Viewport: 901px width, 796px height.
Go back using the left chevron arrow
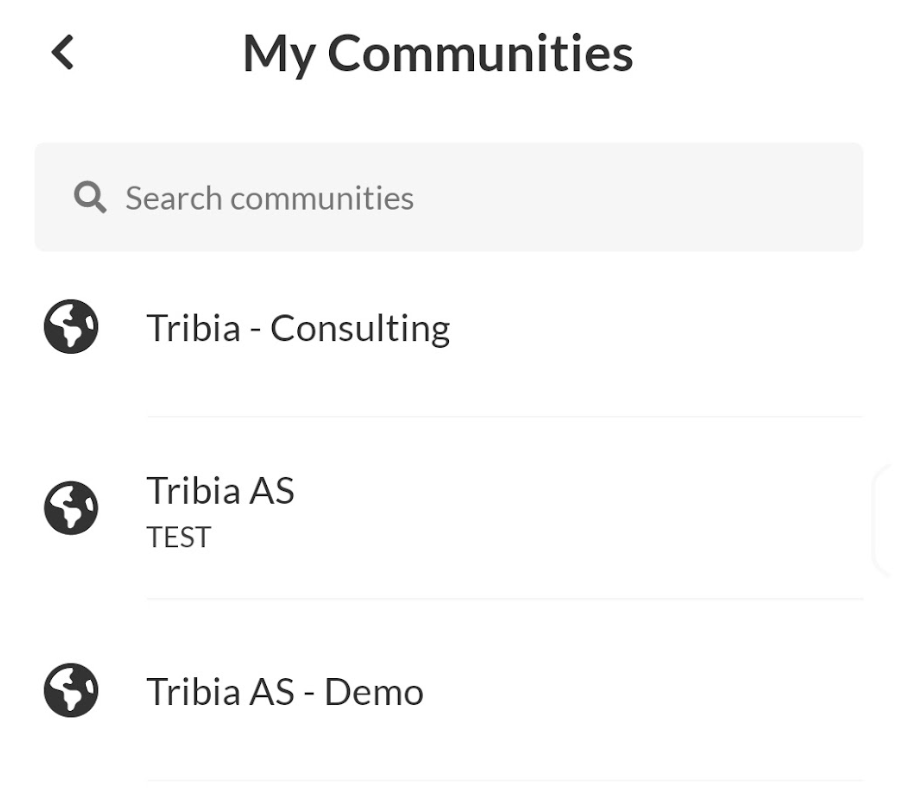63,52
